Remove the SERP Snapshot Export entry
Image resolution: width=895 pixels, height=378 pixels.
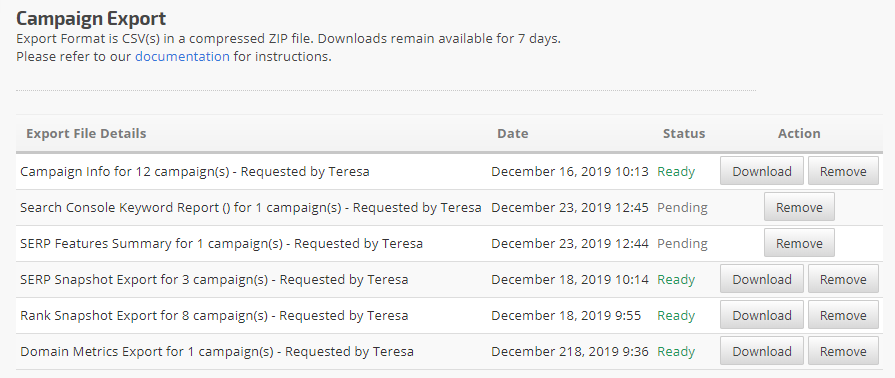(843, 279)
